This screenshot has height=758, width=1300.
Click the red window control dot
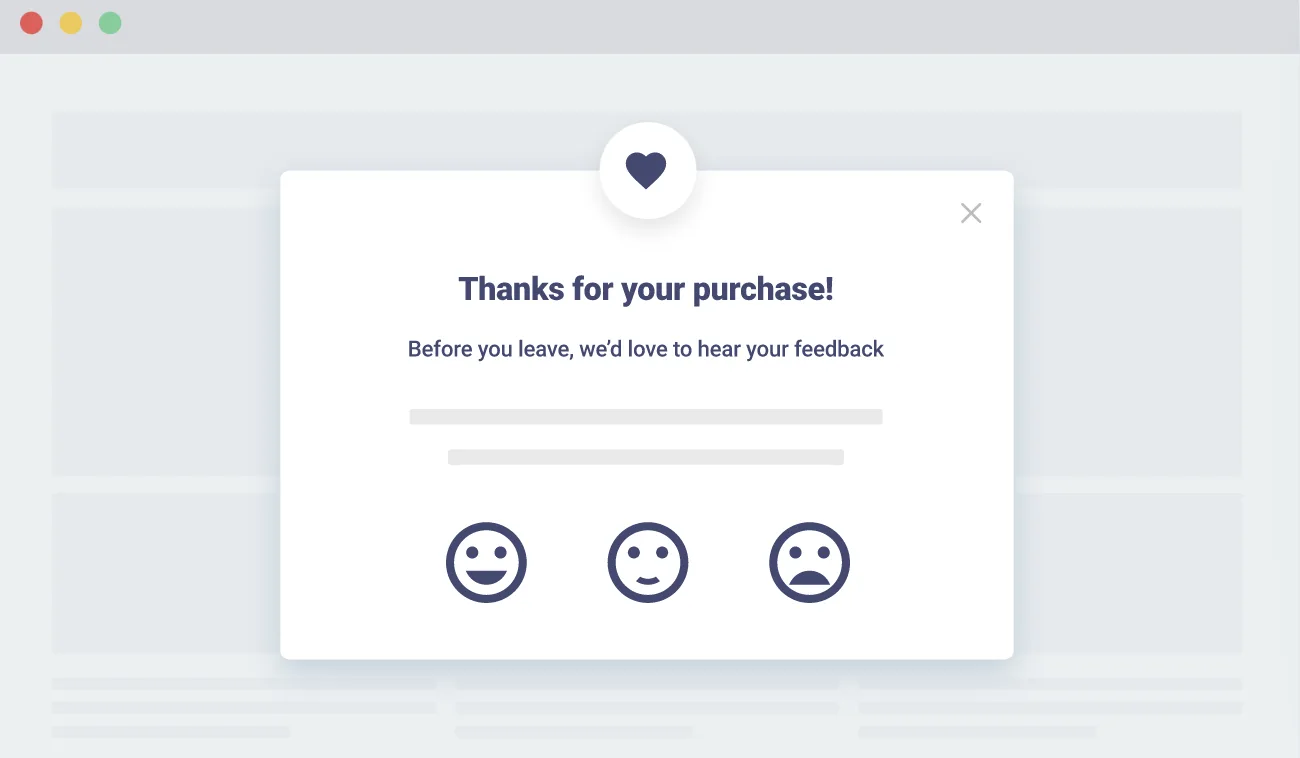pos(31,23)
